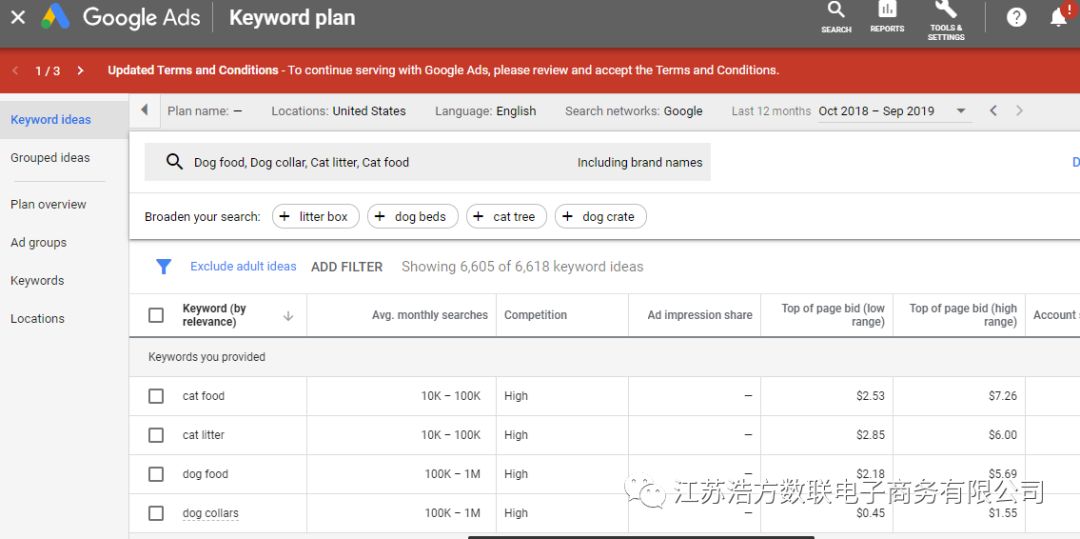The image size is (1080, 539).
Task: Check the 'cat food' row checkbox
Action: 156,396
